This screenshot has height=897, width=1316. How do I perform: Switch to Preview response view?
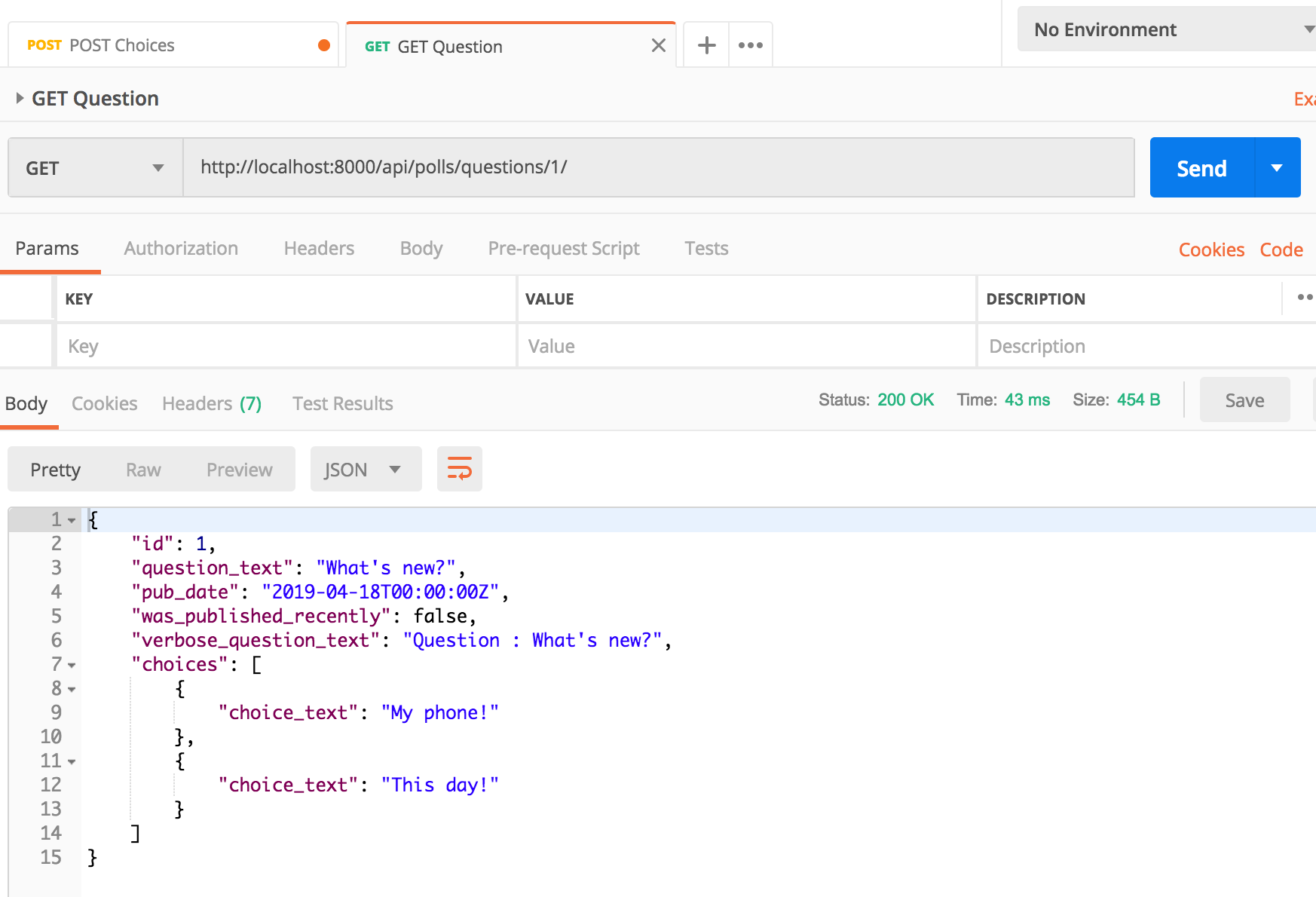coord(239,470)
